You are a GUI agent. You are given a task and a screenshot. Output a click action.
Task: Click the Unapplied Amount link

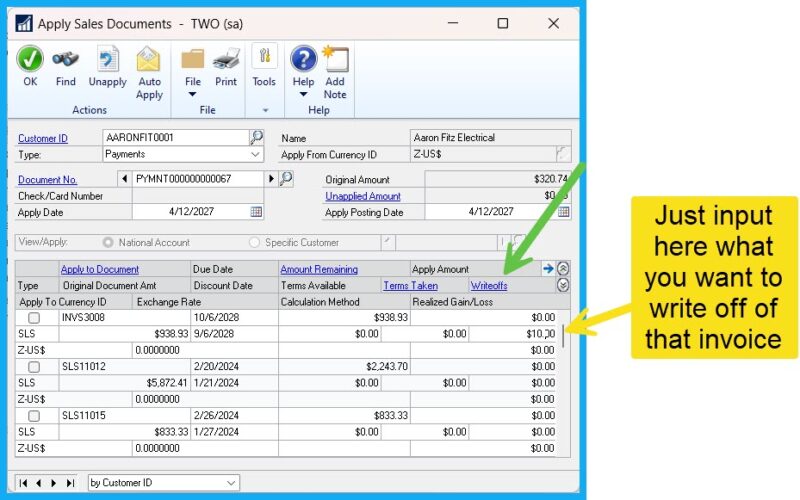coord(362,196)
